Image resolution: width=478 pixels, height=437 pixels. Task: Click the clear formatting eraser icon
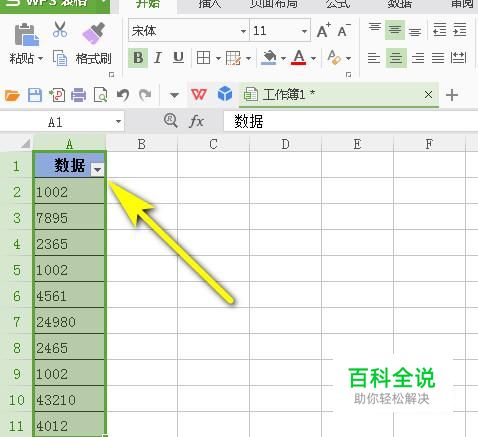click(x=334, y=57)
